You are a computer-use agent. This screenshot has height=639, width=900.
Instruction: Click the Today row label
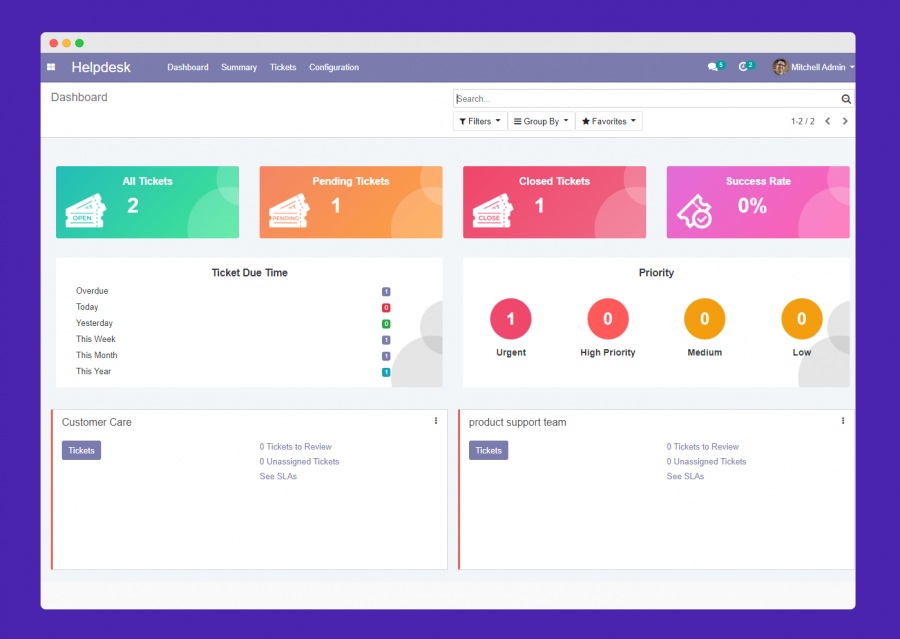(x=87, y=307)
